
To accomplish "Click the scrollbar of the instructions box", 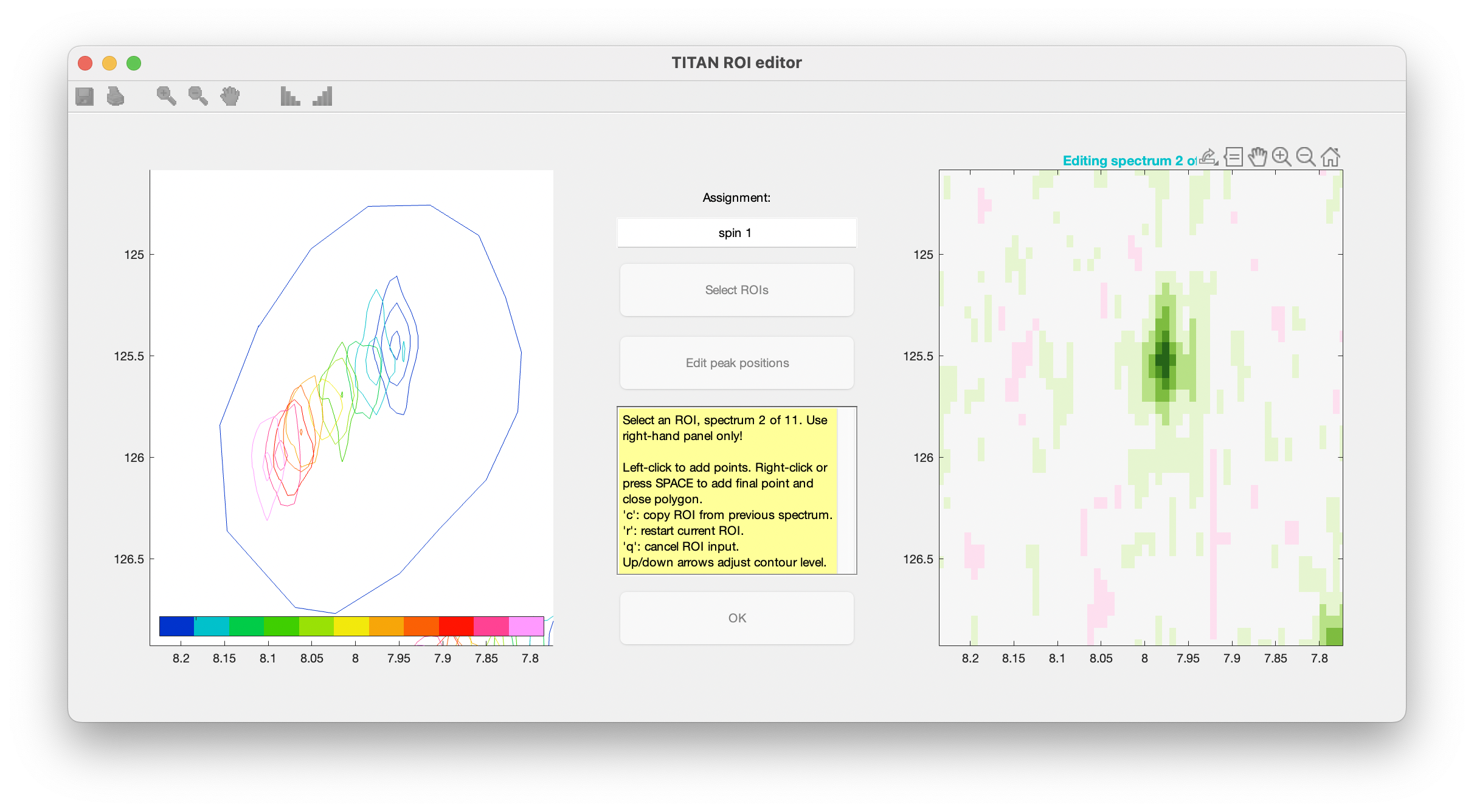I will (846, 490).
